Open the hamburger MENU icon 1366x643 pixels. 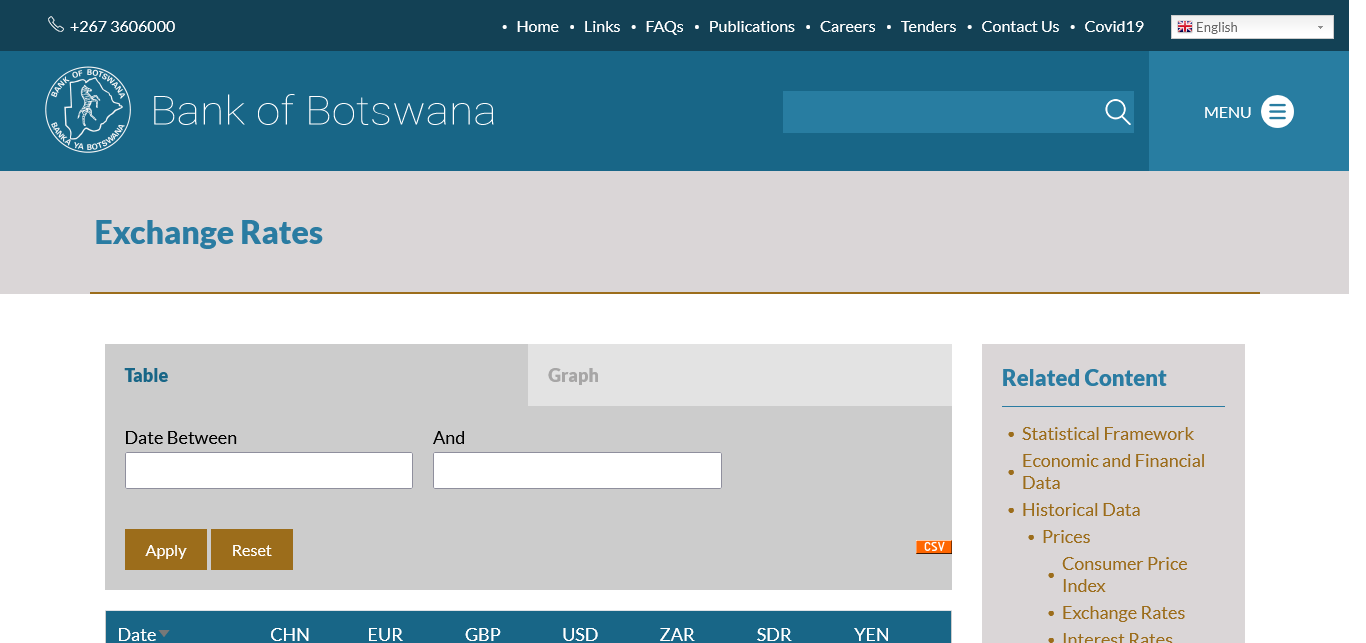click(1277, 112)
